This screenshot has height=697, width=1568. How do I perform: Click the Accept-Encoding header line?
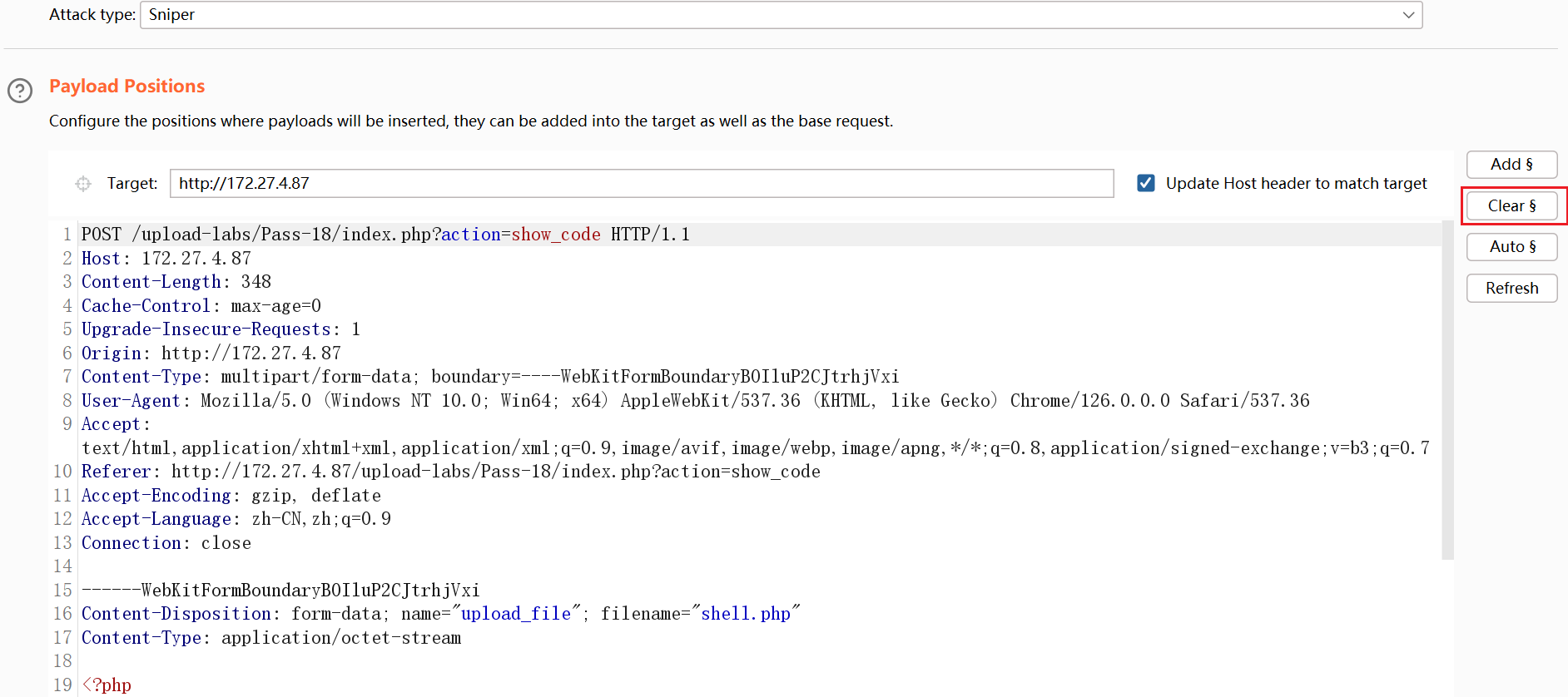[231, 496]
